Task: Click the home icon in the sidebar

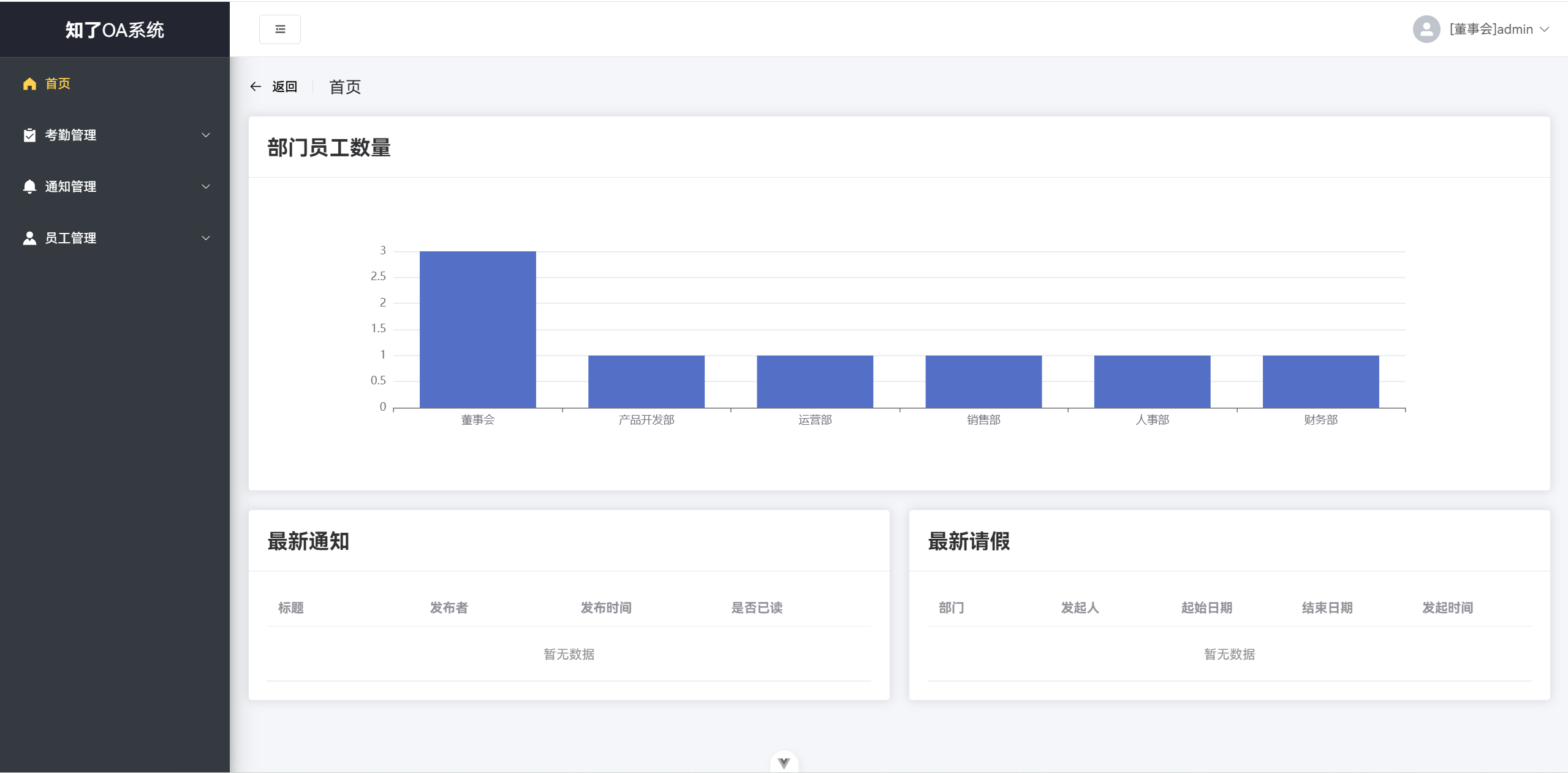Action: (x=29, y=84)
